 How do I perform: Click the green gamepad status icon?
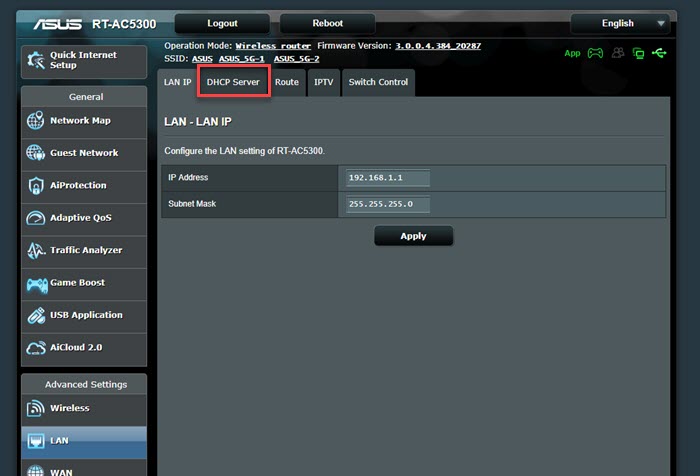point(595,54)
